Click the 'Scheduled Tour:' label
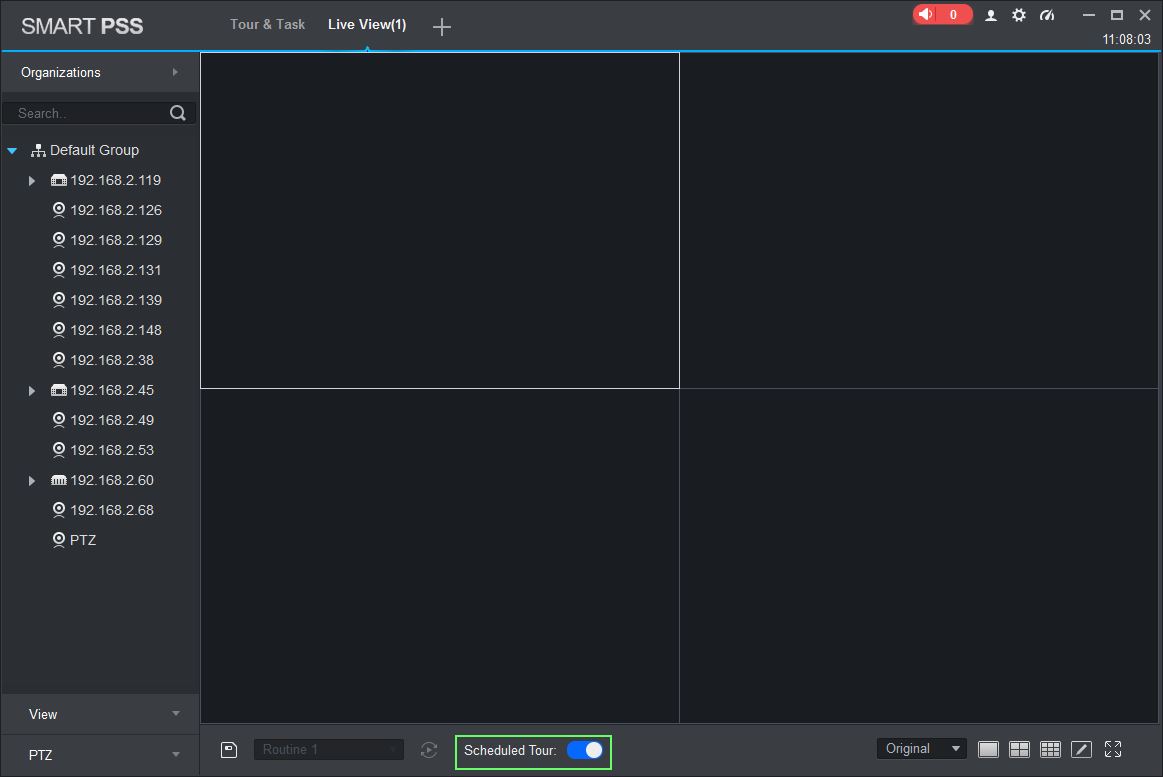The image size is (1163, 777). [510, 750]
